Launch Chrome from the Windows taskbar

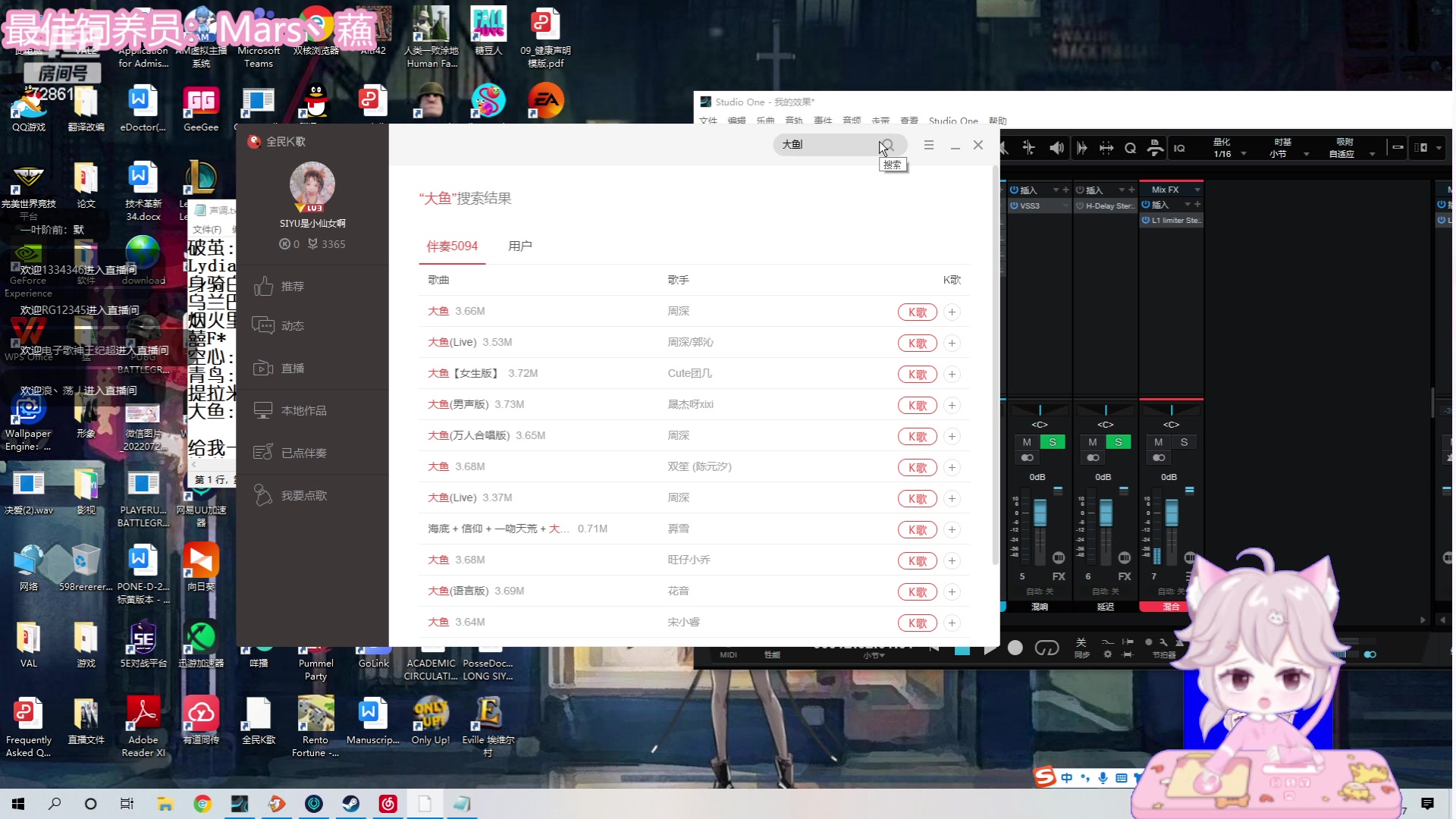pos(202,803)
